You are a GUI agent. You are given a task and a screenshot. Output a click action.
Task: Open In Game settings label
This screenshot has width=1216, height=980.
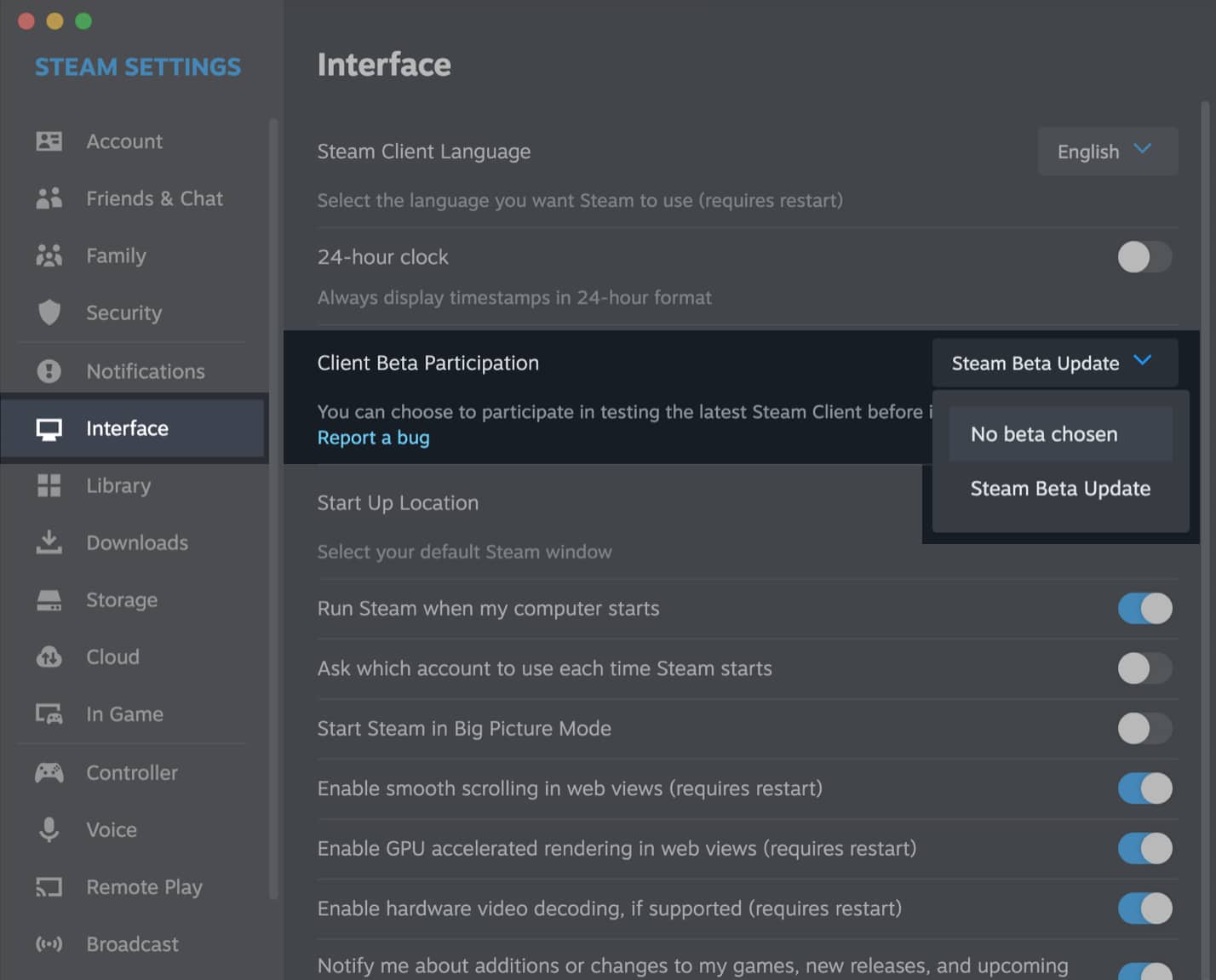point(124,714)
